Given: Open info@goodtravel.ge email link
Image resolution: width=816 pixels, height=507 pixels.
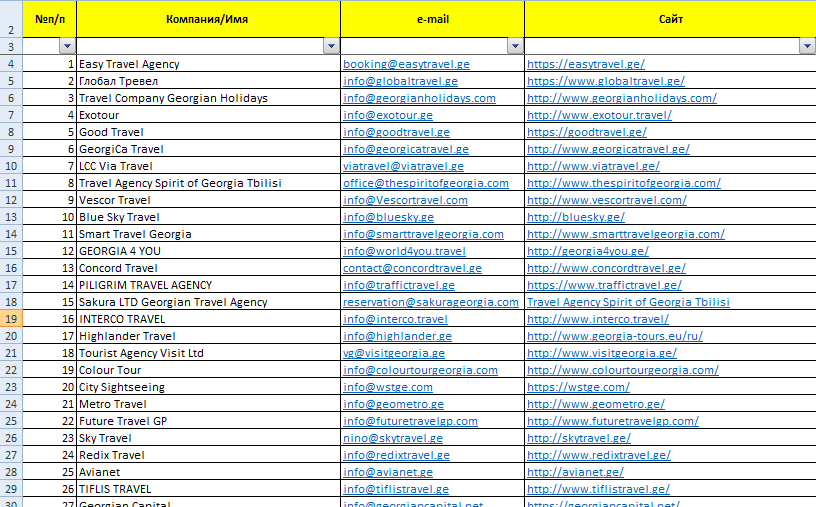Looking at the screenshot, I should click(x=397, y=132).
